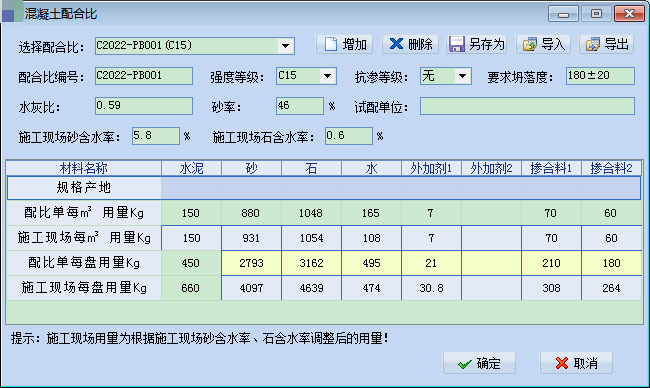Select empty 外加剂2 cell in 配比单每盘 row
Screen dimensions: 650x388
(491, 263)
